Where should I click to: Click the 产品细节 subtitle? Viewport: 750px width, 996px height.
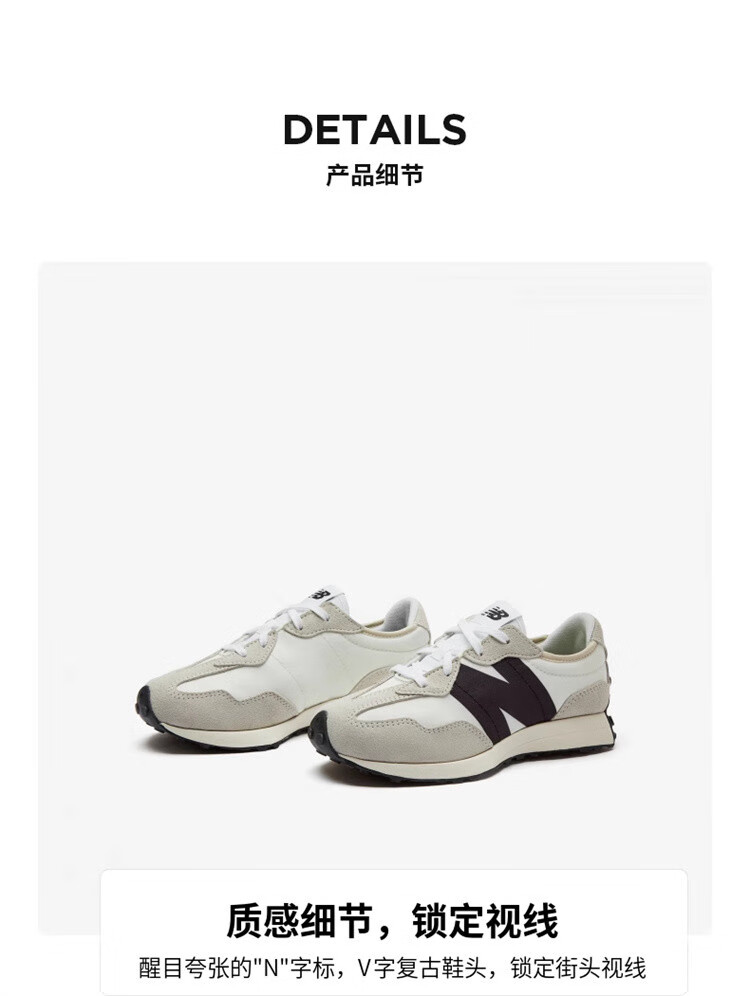(x=375, y=175)
